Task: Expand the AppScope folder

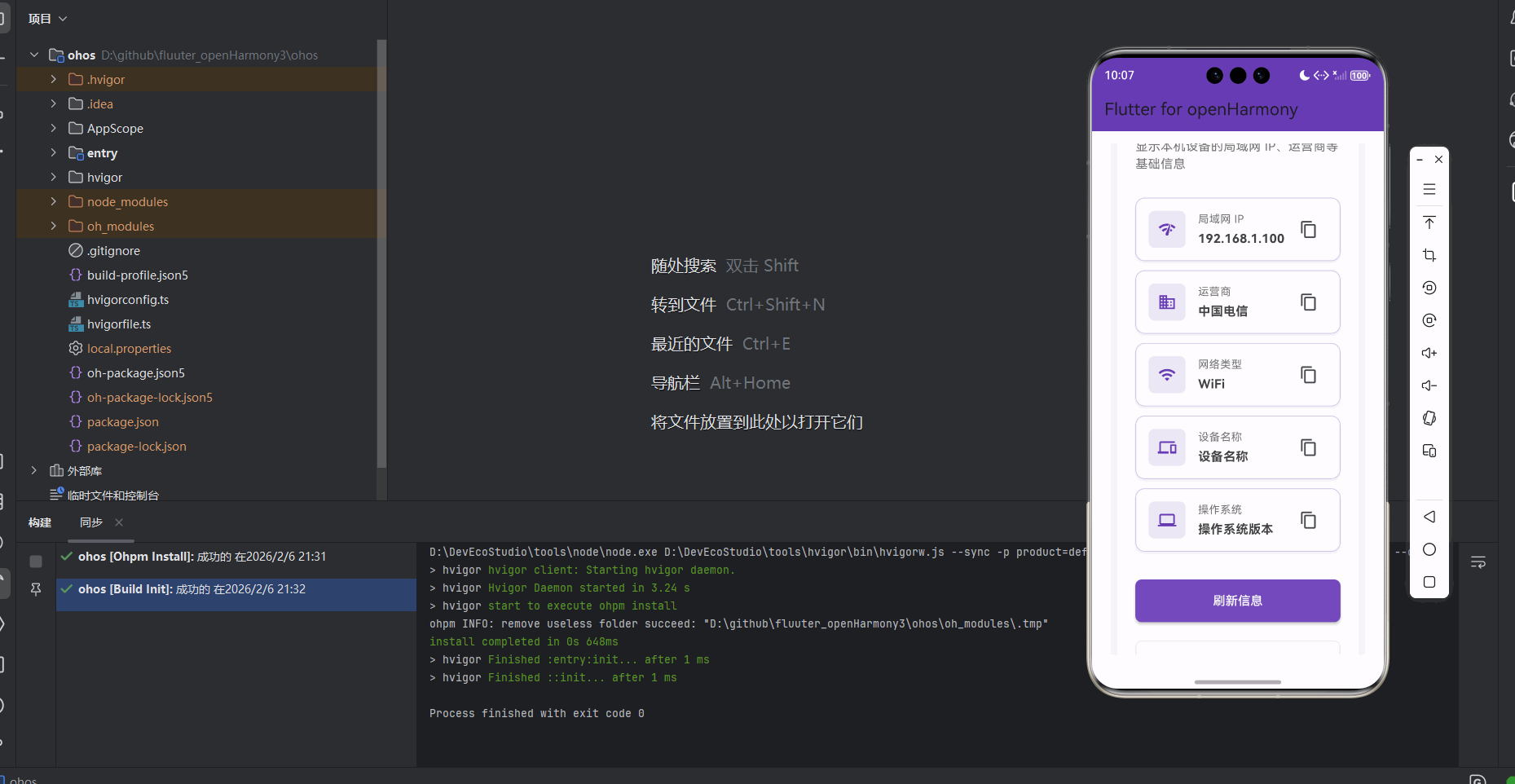Action: [x=54, y=128]
